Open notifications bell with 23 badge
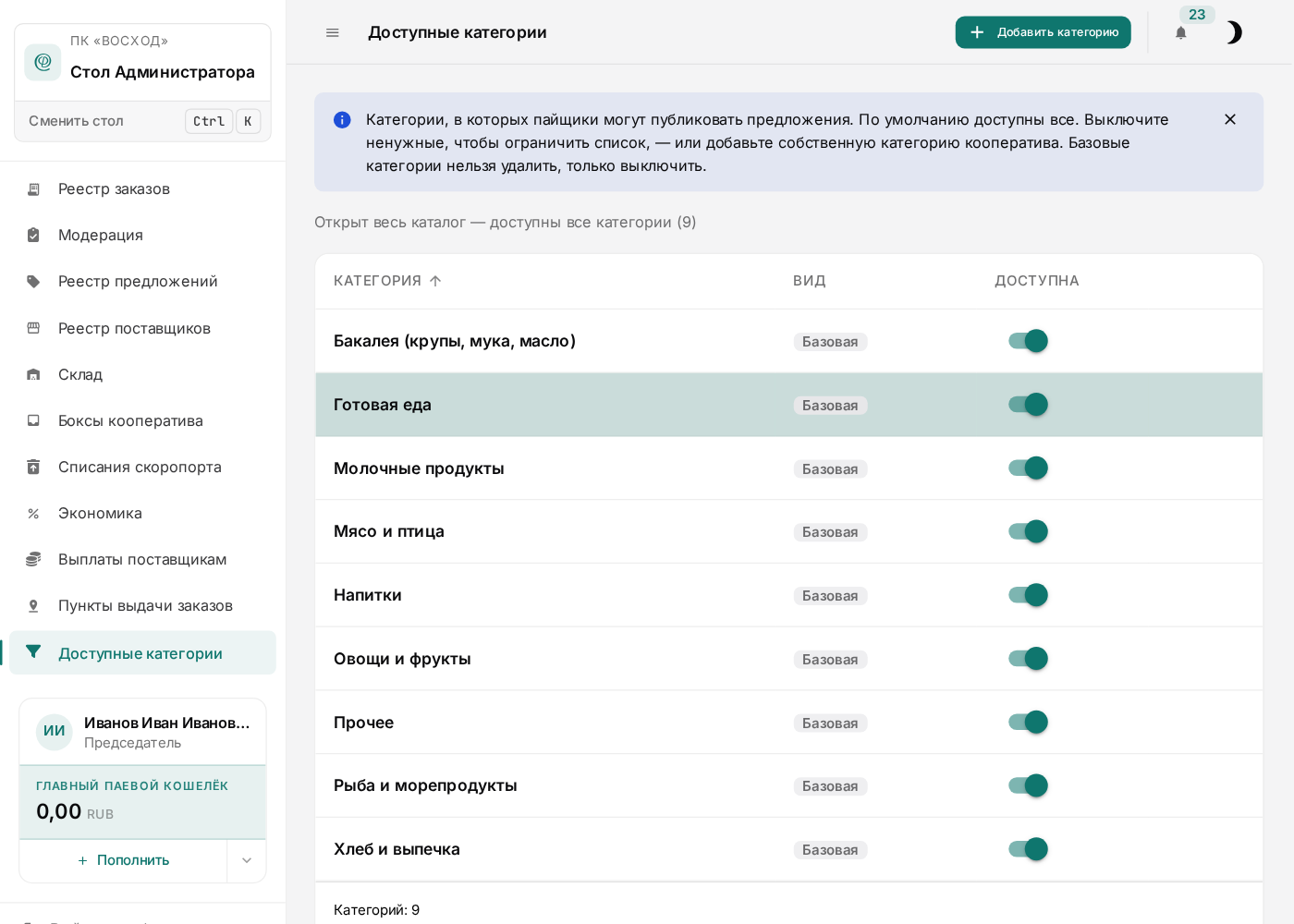Screen dimensions: 1294x924 point(1180,32)
